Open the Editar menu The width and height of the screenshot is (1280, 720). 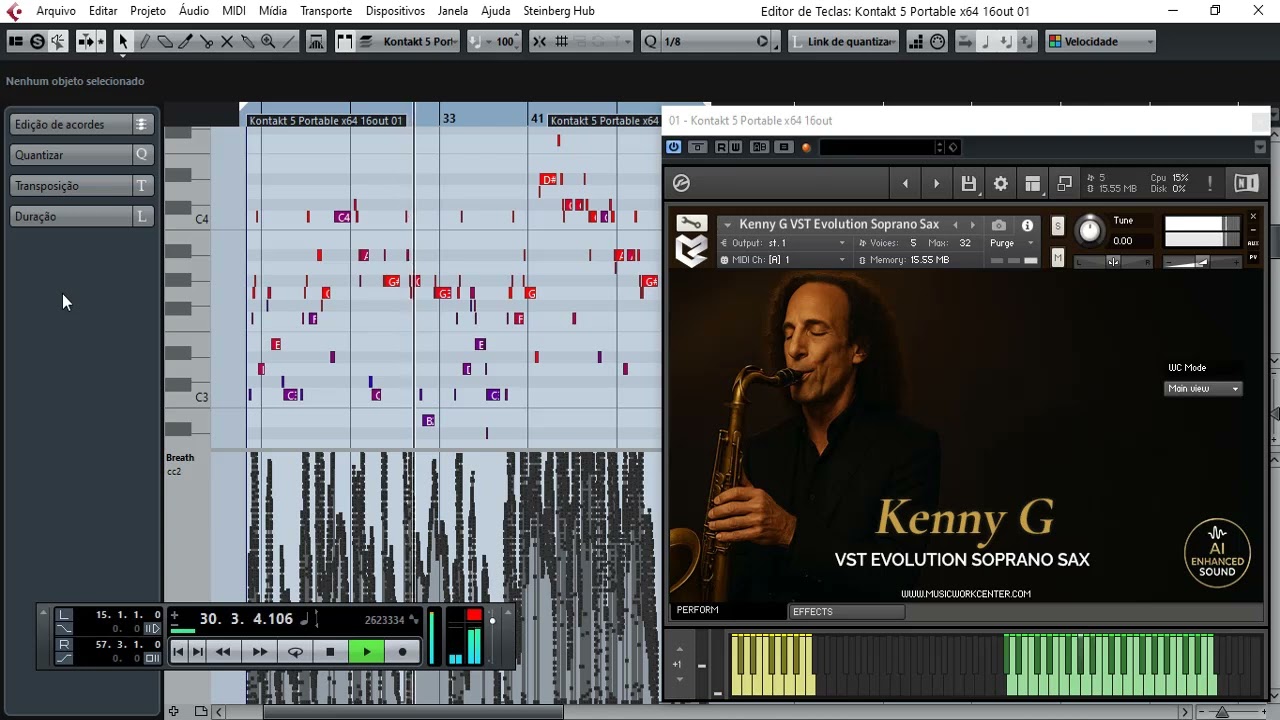pos(103,11)
